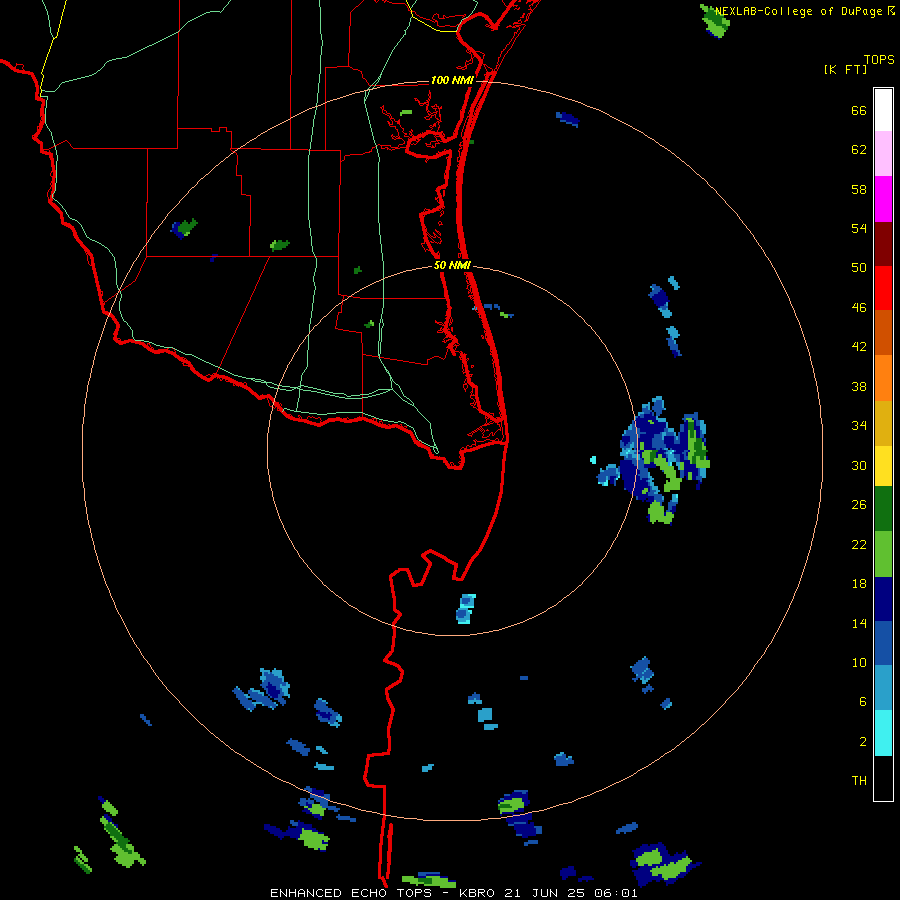This screenshot has width=900, height=900.
Task: Click the white 66+ kft legend swatch
Action: coord(883,110)
